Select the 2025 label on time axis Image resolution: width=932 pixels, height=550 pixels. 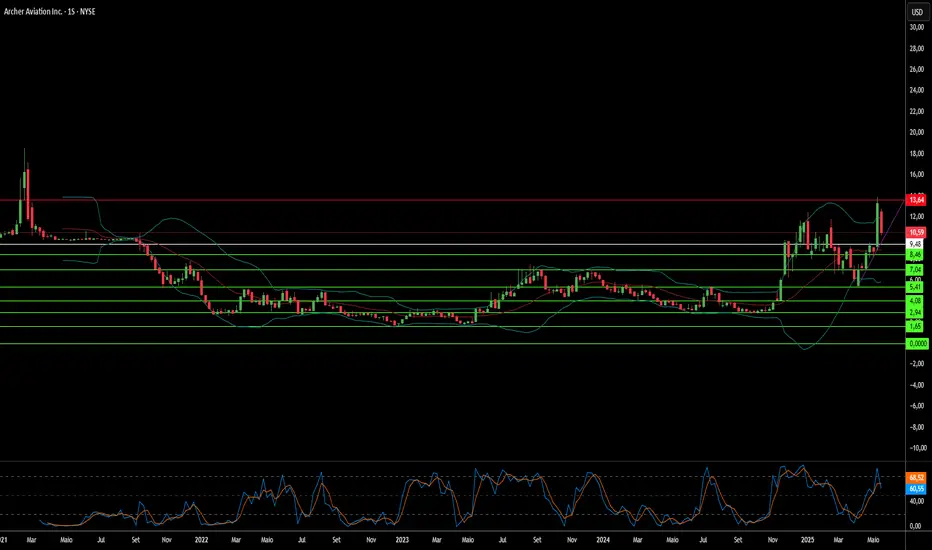(807, 540)
